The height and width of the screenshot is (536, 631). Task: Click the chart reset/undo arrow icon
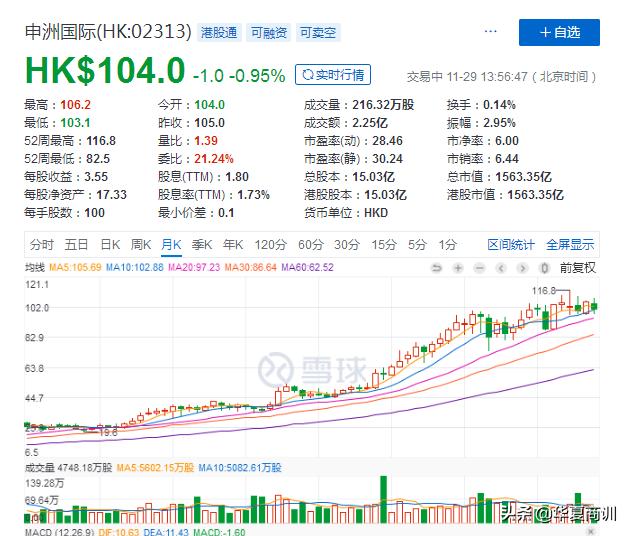pos(437,268)
